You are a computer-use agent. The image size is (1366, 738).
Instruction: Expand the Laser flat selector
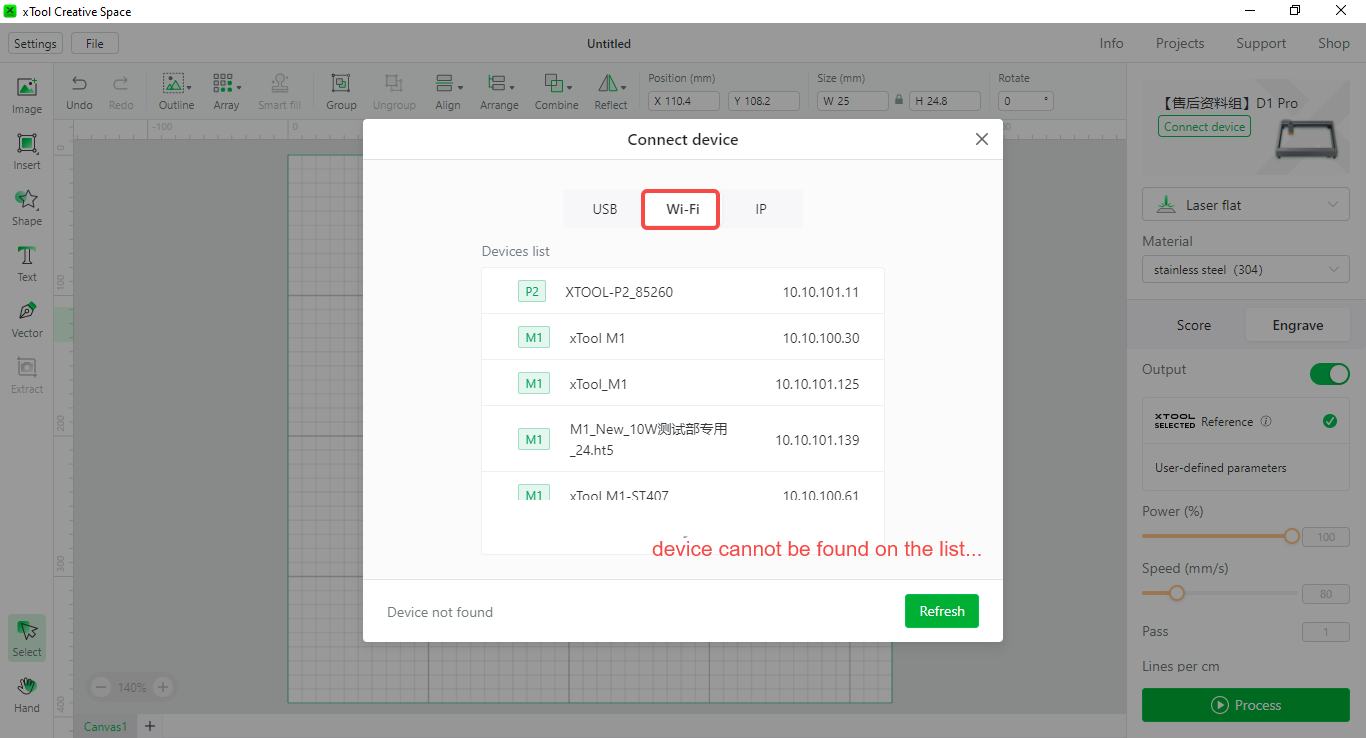pos(1245,204)
